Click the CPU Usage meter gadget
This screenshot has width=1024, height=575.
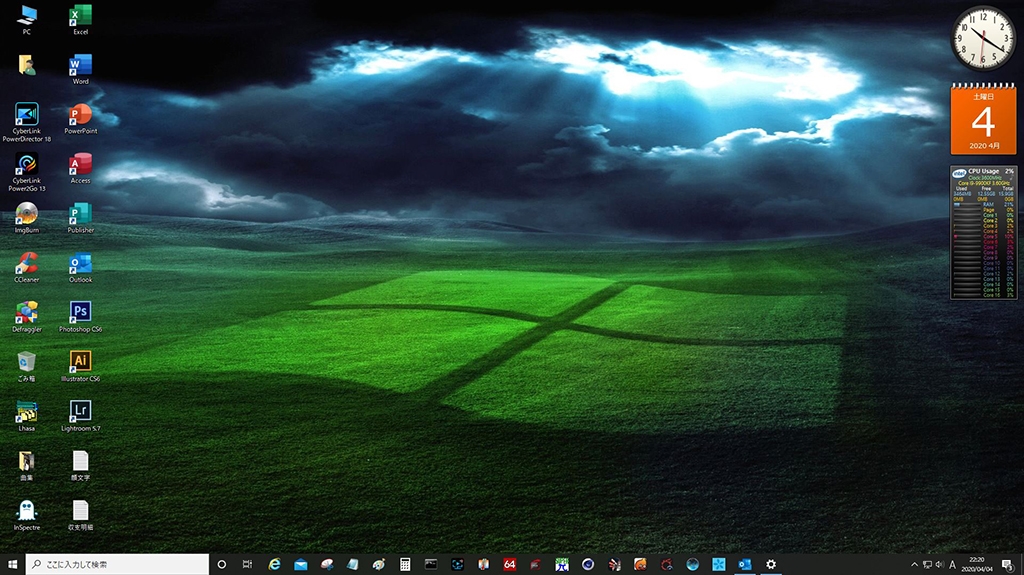point(984,232)
